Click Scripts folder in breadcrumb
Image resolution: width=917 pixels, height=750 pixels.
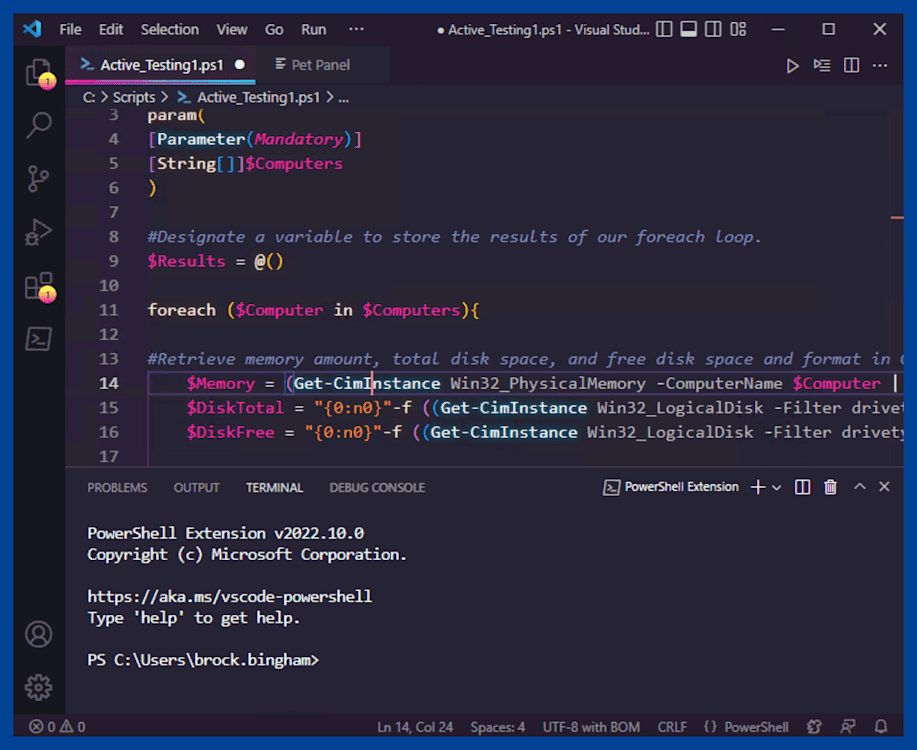pos(134,97)
